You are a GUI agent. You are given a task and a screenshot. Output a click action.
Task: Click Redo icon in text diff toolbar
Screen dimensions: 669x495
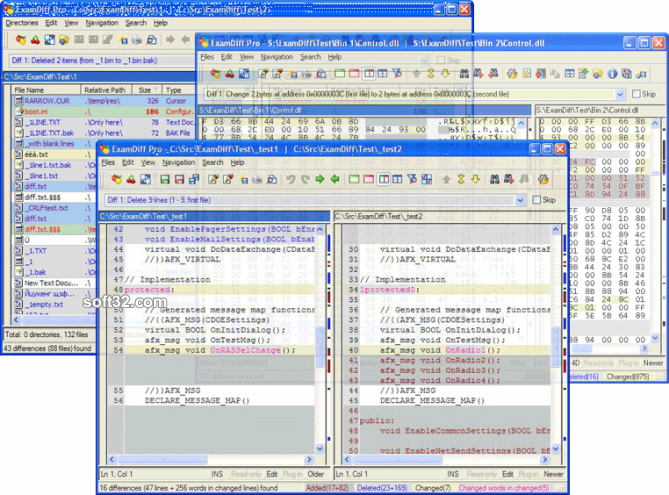[x=305, y=179]
